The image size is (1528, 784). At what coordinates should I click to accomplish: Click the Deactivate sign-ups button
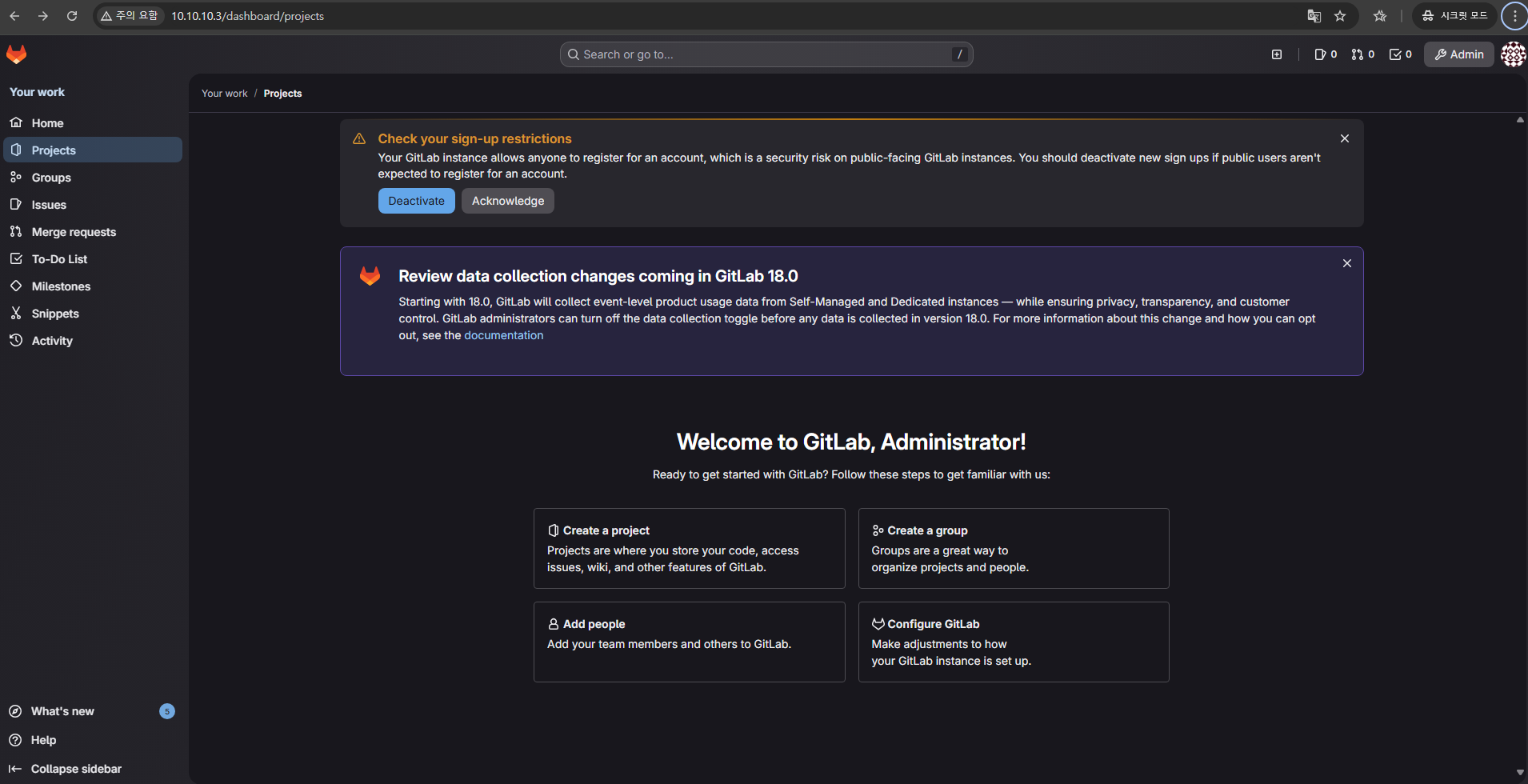point(417,201)
